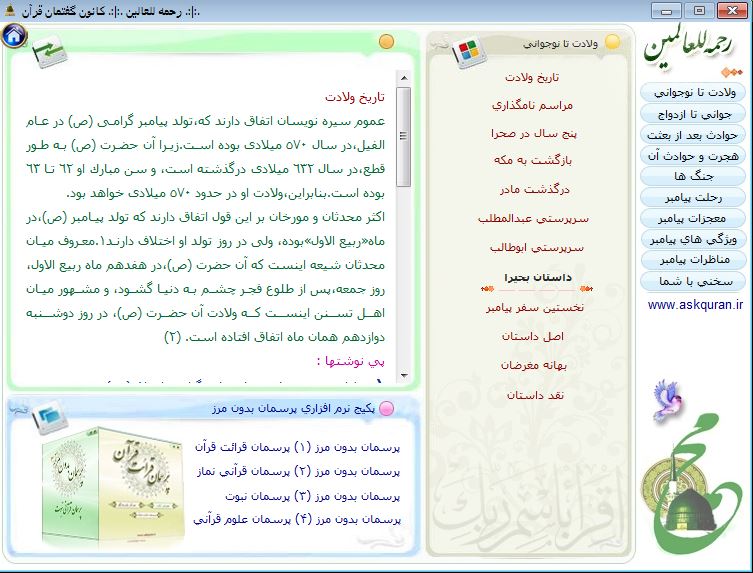Click the application icon in the title bar
Screen dimensions: 753x573
[10, 11]
